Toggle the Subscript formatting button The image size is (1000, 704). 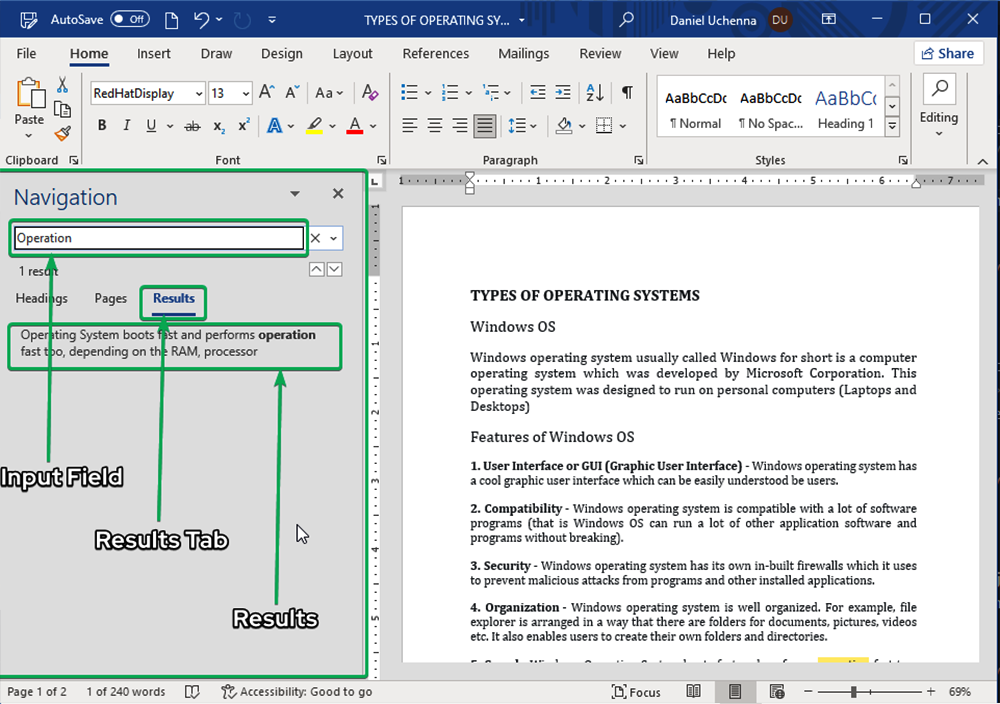[219, 126]
